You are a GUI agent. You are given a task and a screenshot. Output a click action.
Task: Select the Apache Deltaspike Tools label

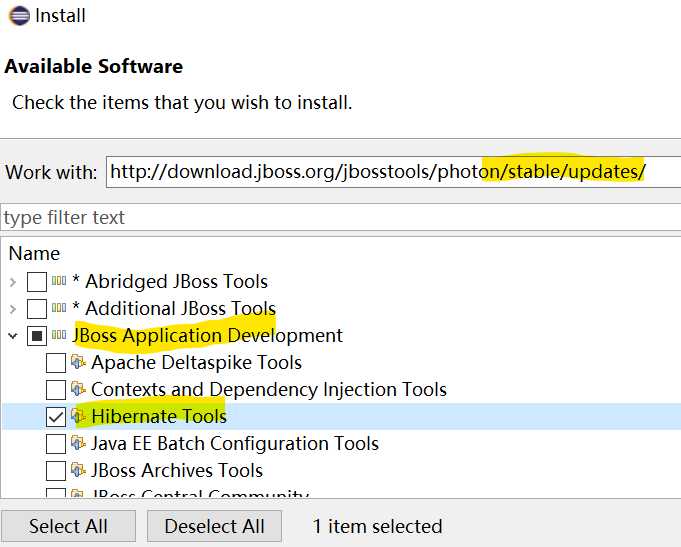(196, 362)
